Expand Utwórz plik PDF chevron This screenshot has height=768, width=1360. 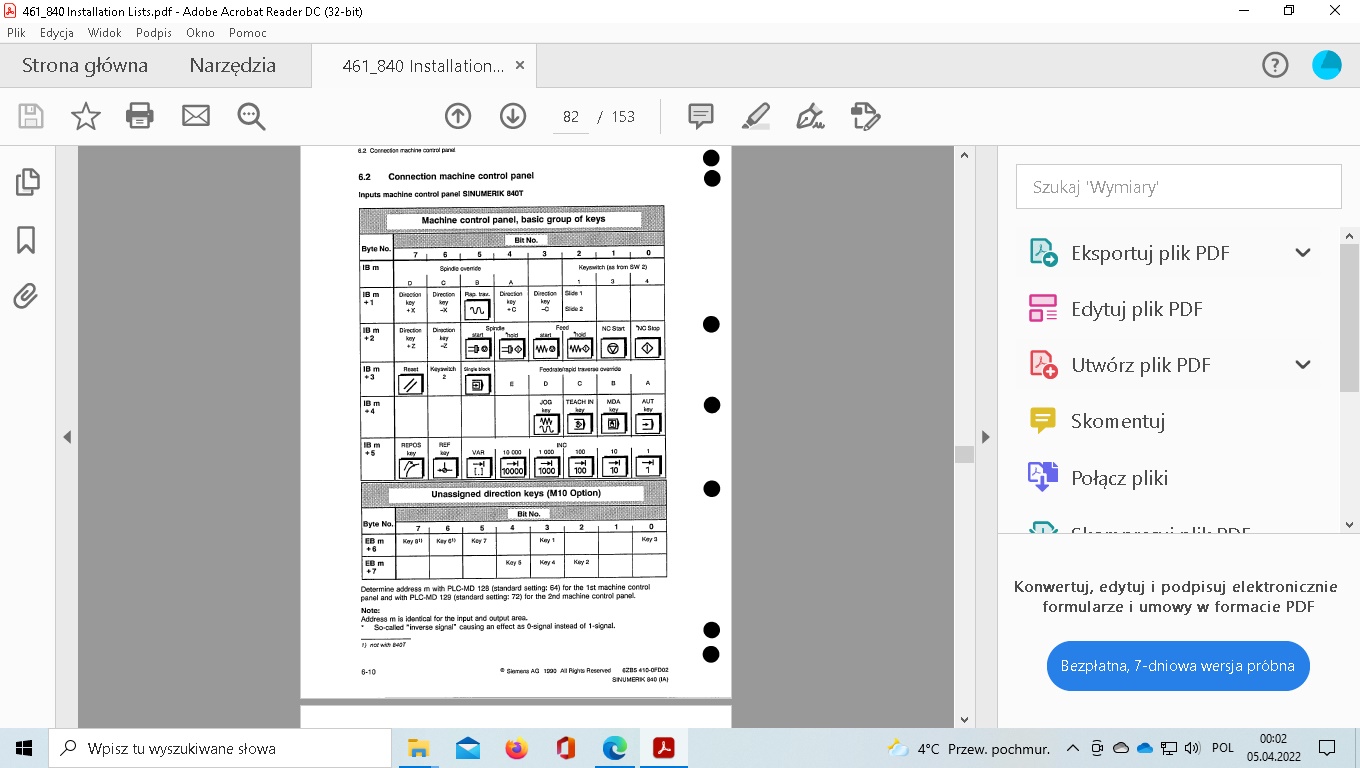(x=1303, y=364)
